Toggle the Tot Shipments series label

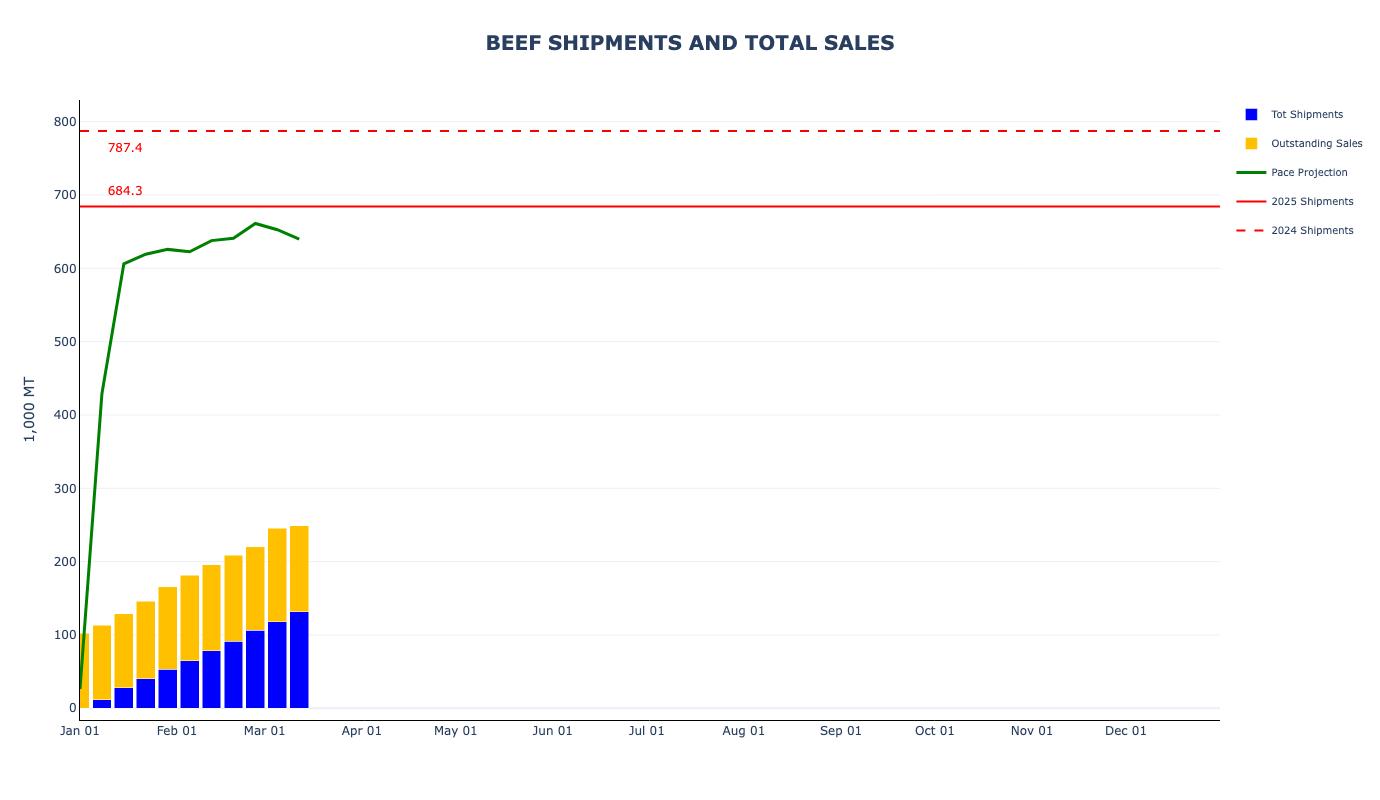pyautogui.click(x=1307, y=115)
